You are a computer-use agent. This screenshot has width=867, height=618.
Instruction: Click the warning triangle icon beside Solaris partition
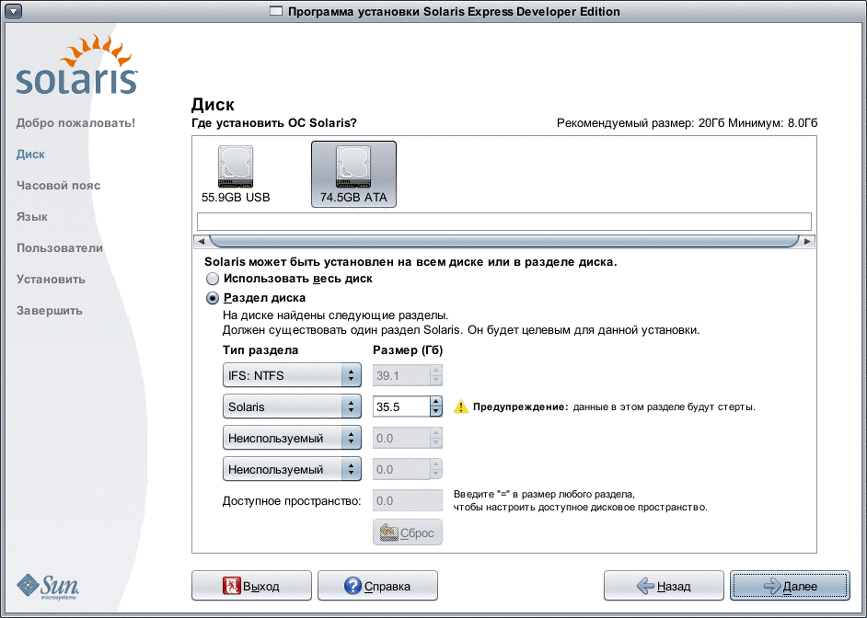[x=461, y=407]
